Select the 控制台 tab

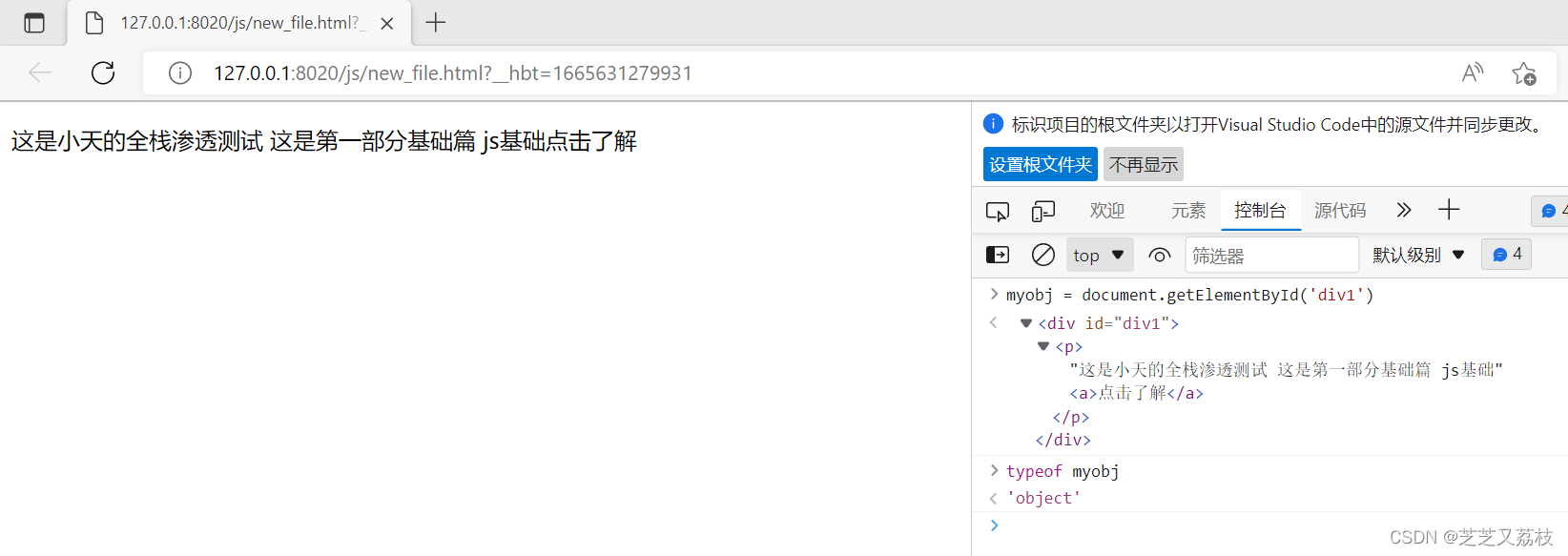1260,211
